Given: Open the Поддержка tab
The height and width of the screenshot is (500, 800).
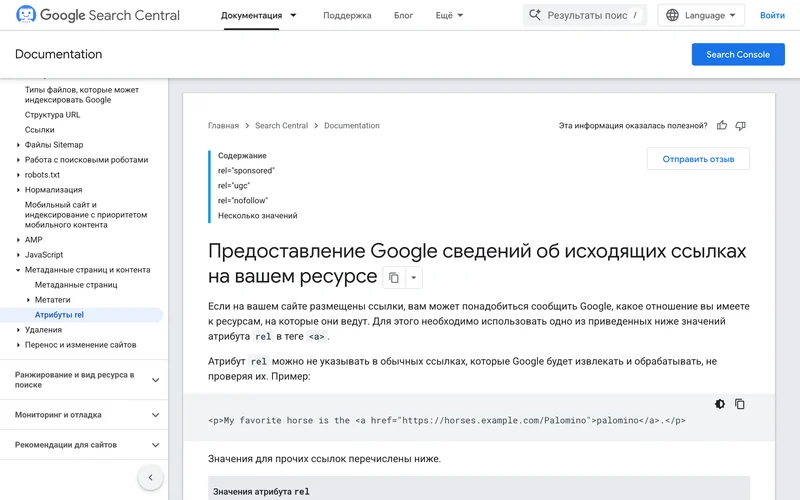Looking at the screenshot, I should (x=347, y=15).
